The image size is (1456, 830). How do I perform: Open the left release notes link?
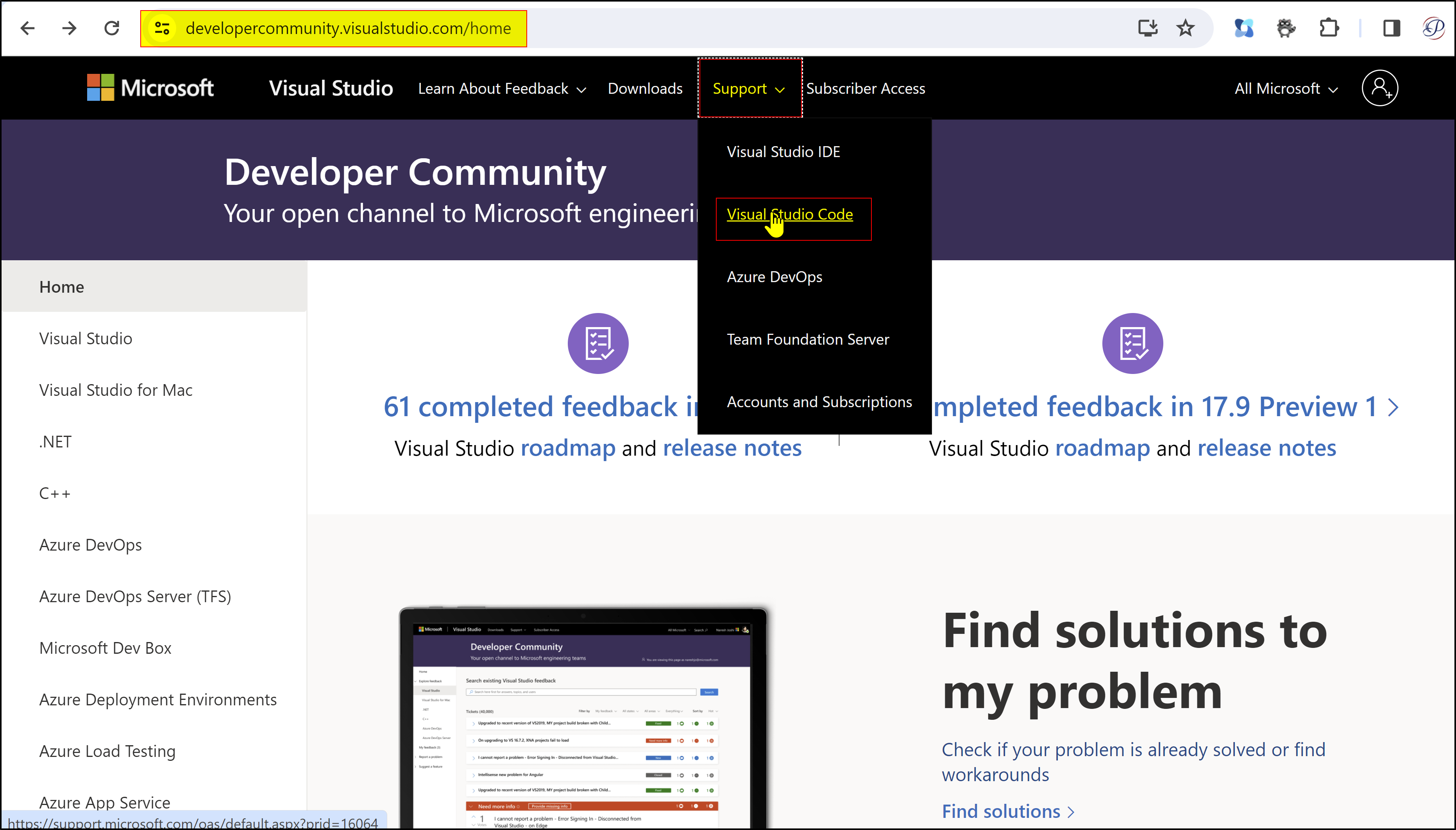point(732,448)
